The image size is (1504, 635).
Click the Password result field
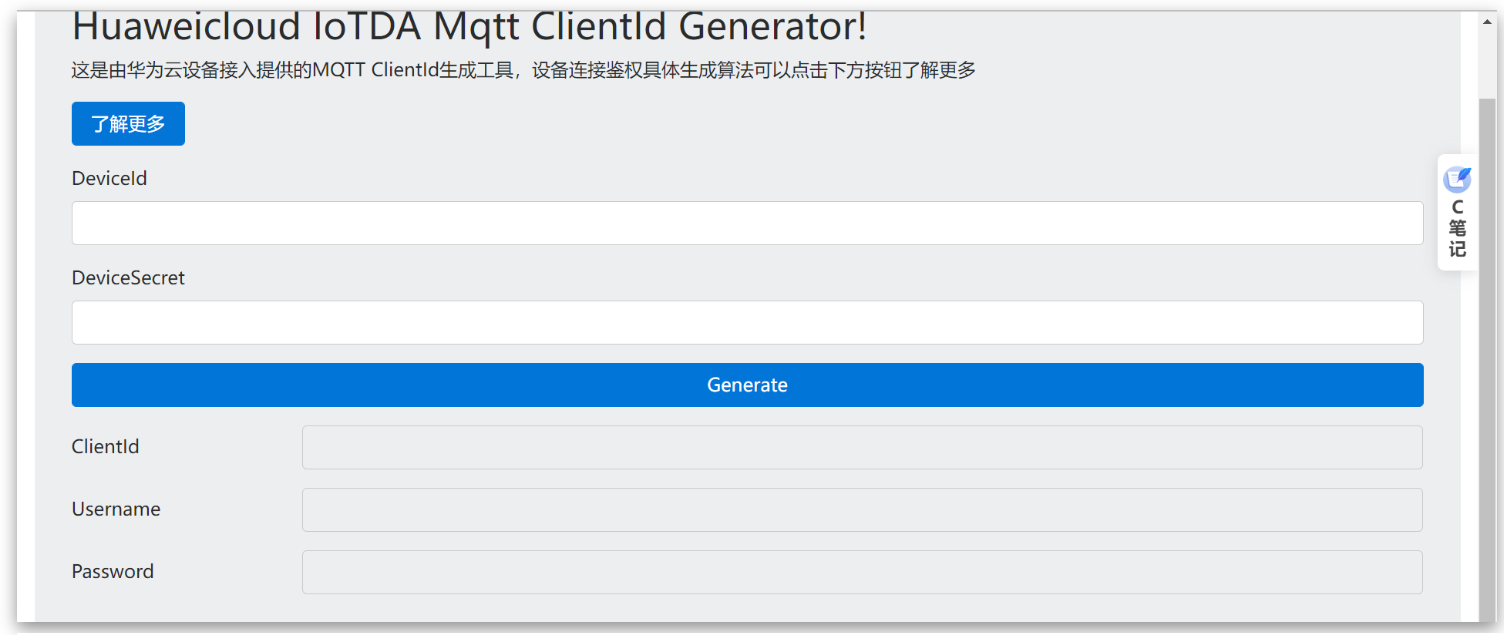pyautogui.click(x=861, y=572)
